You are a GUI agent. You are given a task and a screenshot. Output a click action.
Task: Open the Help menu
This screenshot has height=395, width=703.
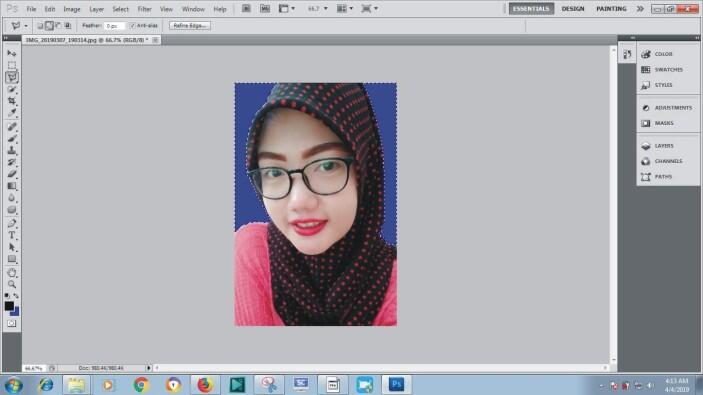[x=220, y=9]
